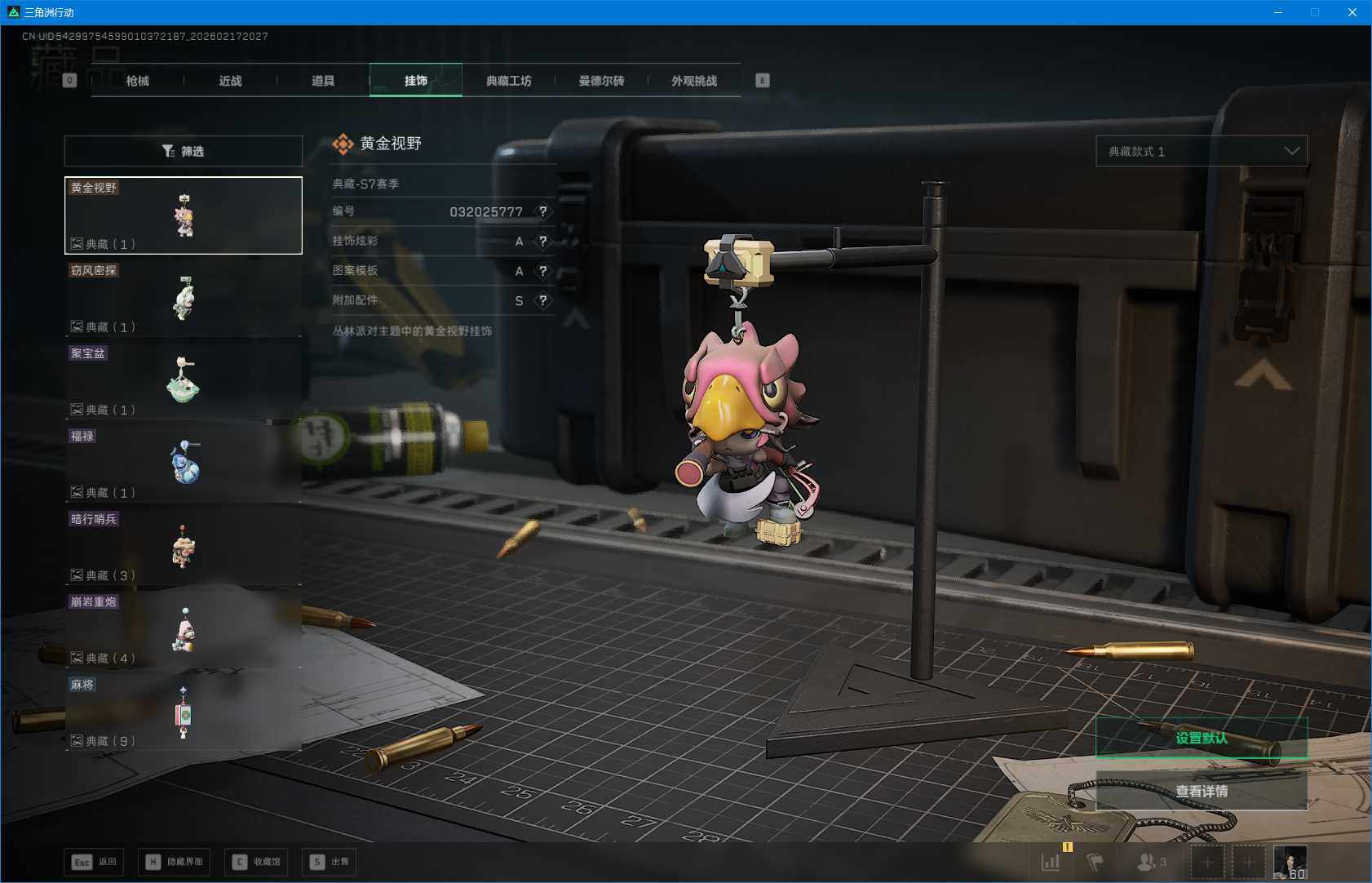The height and width of the screenshot is (883, 1372).
Task: Click the H 隐藏界面 button
Action: [x=174, y=862]
